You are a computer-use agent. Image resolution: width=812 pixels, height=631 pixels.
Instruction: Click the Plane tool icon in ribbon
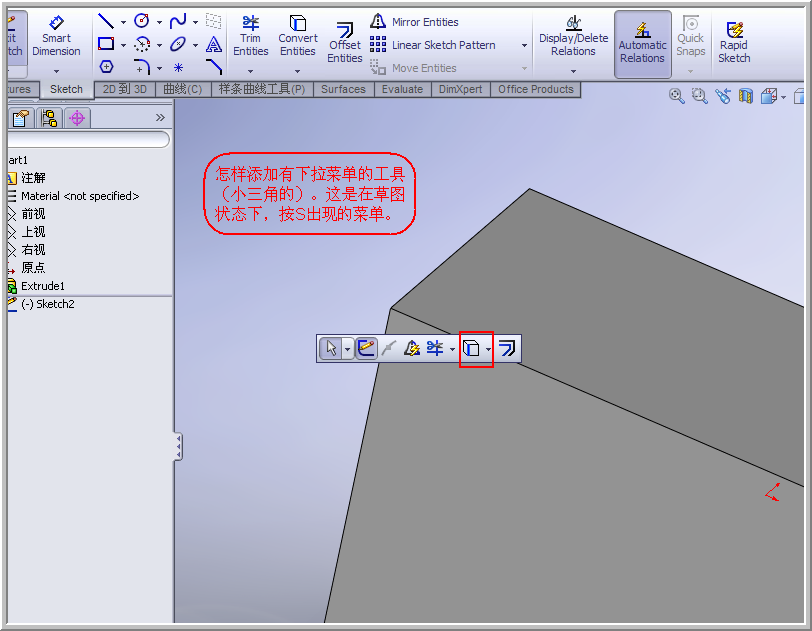[214, 21]
